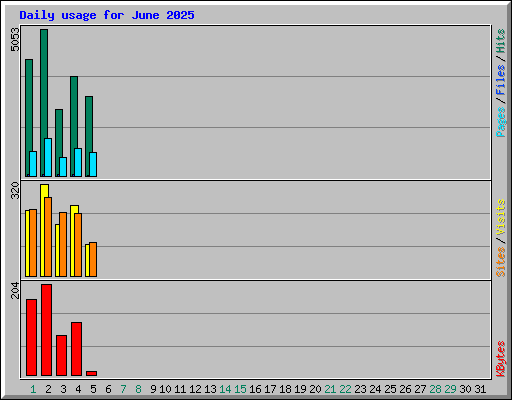Click the 'Hits' legend label
This screenshot has height=400, width=512.
tap(501, 41)
